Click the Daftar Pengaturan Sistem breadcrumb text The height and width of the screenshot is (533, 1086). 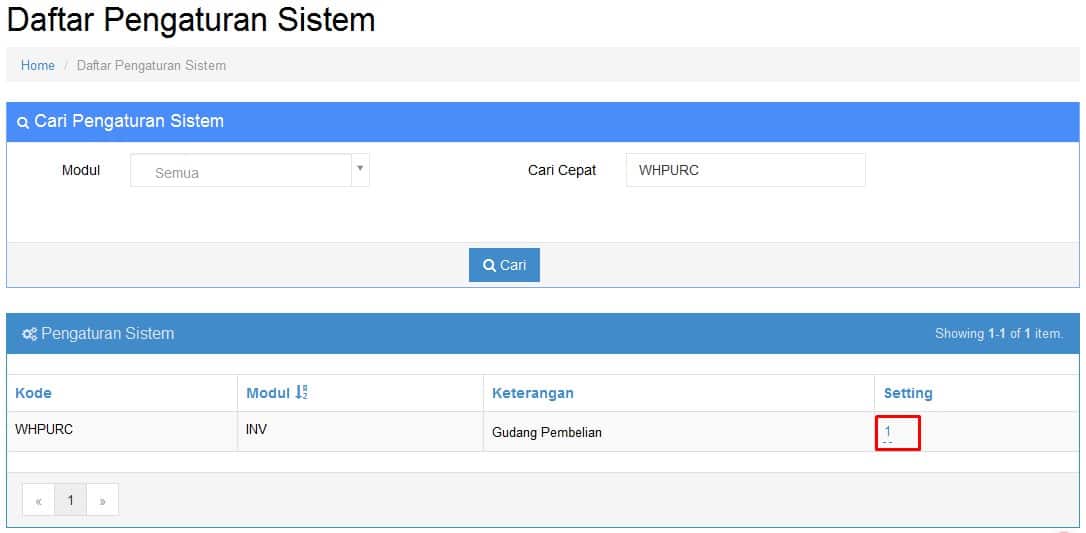point(151,66)
